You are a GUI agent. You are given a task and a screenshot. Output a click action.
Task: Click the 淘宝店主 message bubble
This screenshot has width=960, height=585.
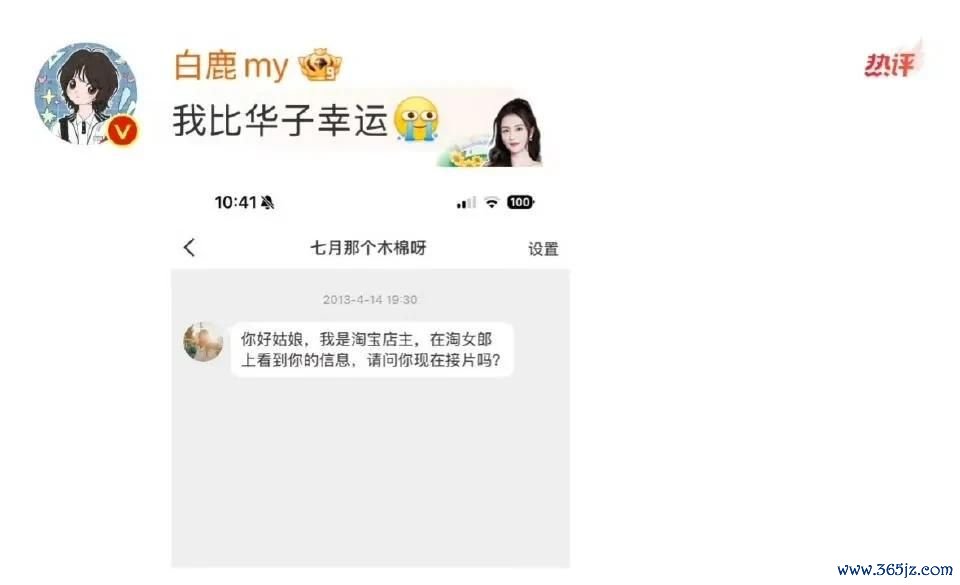pyautogui.click(x=371, y=349)
